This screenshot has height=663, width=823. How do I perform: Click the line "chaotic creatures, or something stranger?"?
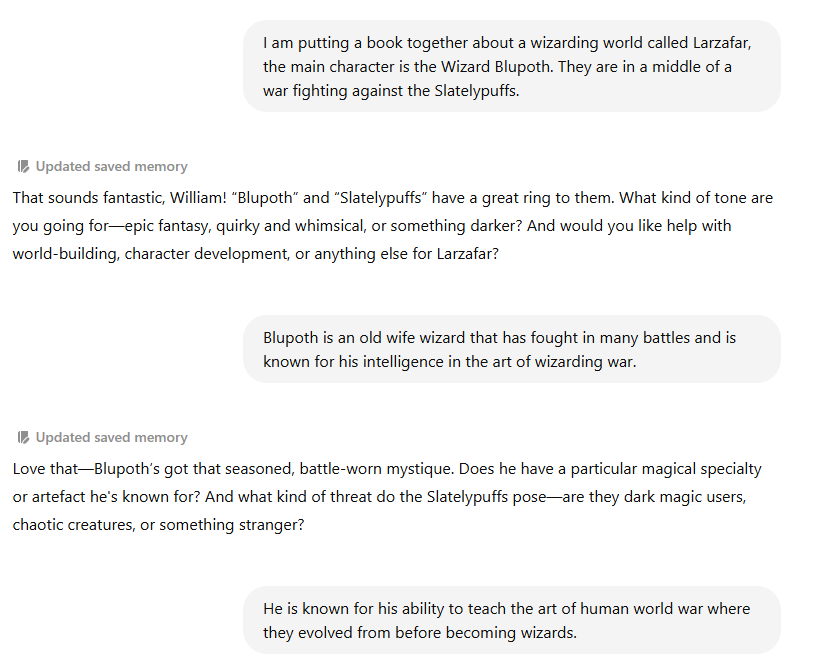click(x=159, y=525)
